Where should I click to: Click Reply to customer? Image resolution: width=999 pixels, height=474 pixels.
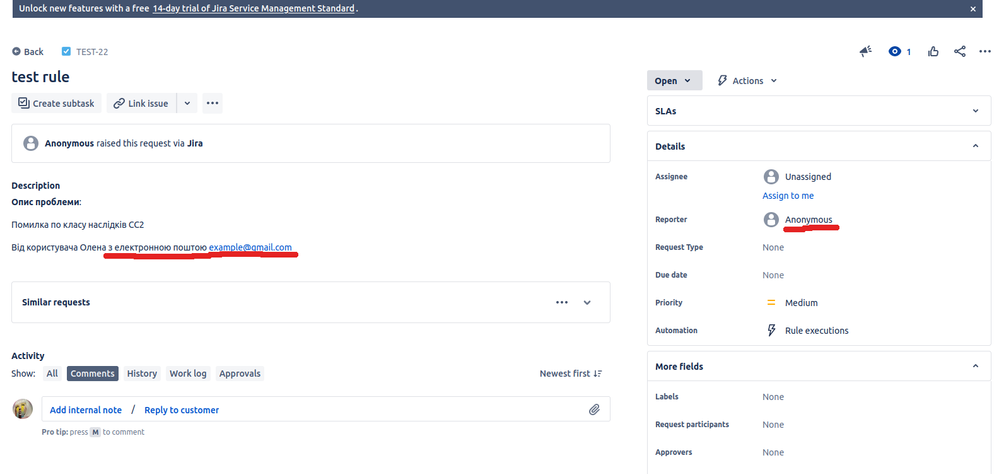click(x=182, y=410)
